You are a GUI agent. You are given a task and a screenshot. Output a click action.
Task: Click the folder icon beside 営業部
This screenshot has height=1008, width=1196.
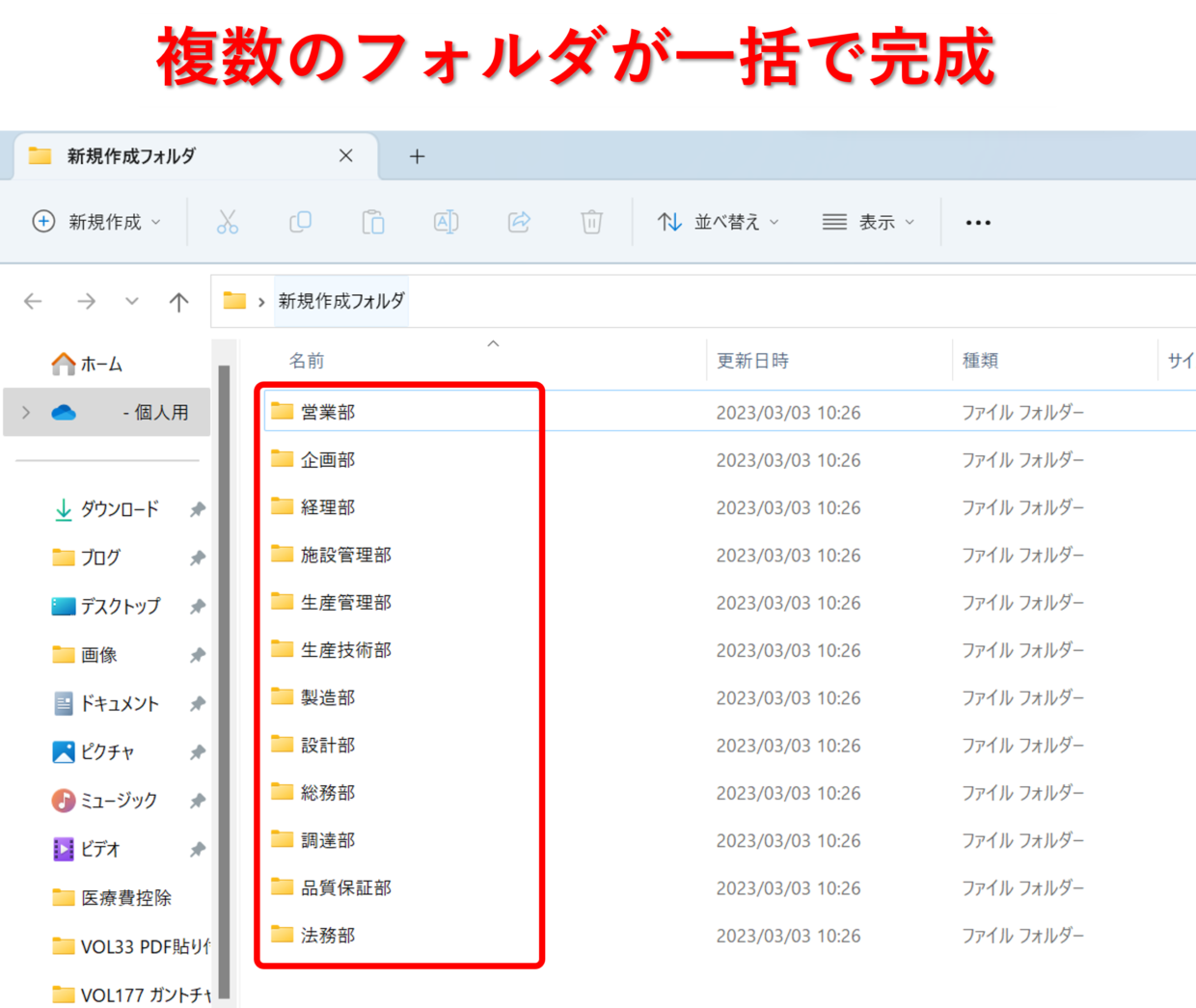282,411
